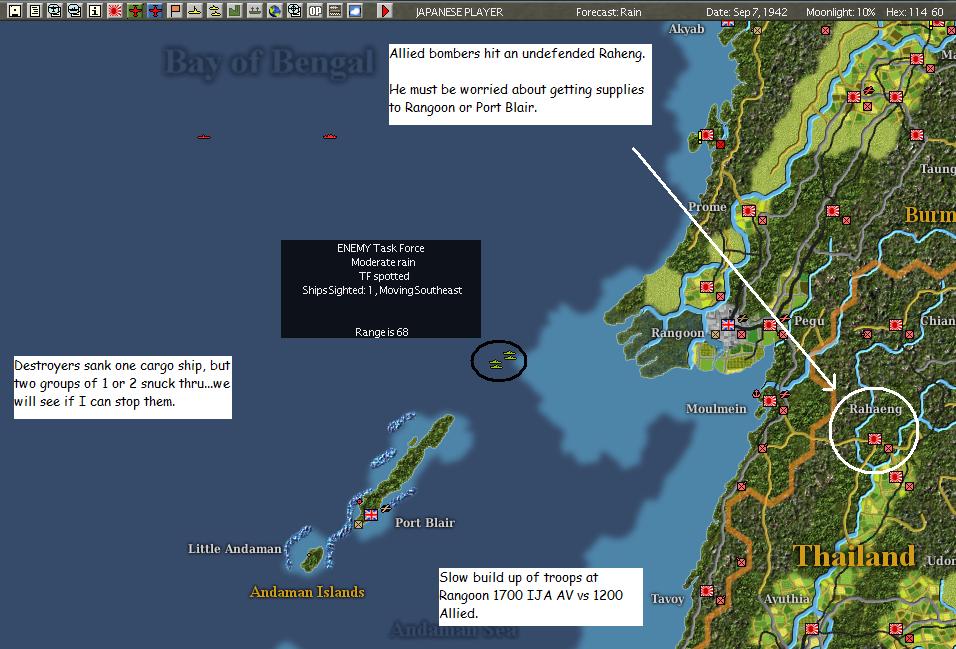Viewport: 956px width, 649px height.
Task: Select the Japanese flag base at Tavoy
Action: click(707, 590)
